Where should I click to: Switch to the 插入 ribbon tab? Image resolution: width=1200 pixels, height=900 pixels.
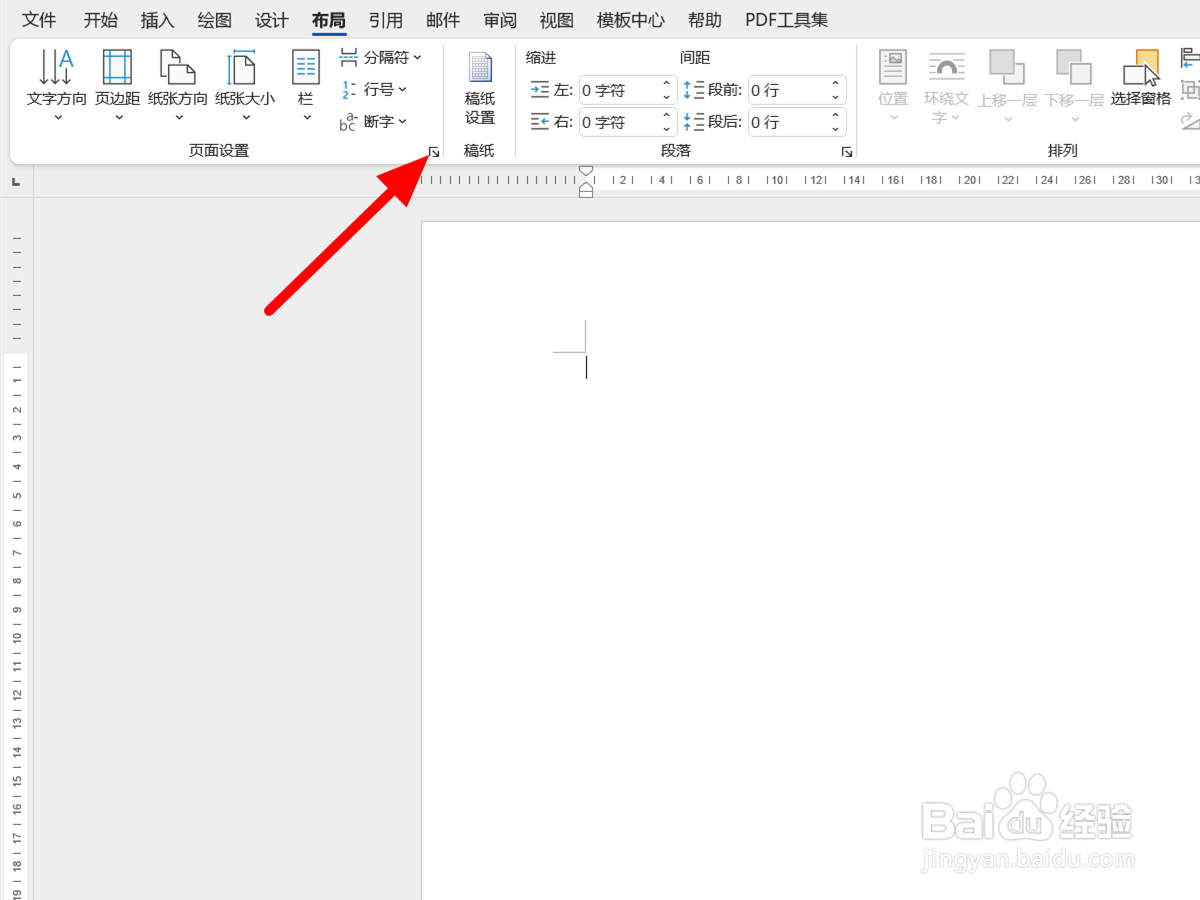157,20
